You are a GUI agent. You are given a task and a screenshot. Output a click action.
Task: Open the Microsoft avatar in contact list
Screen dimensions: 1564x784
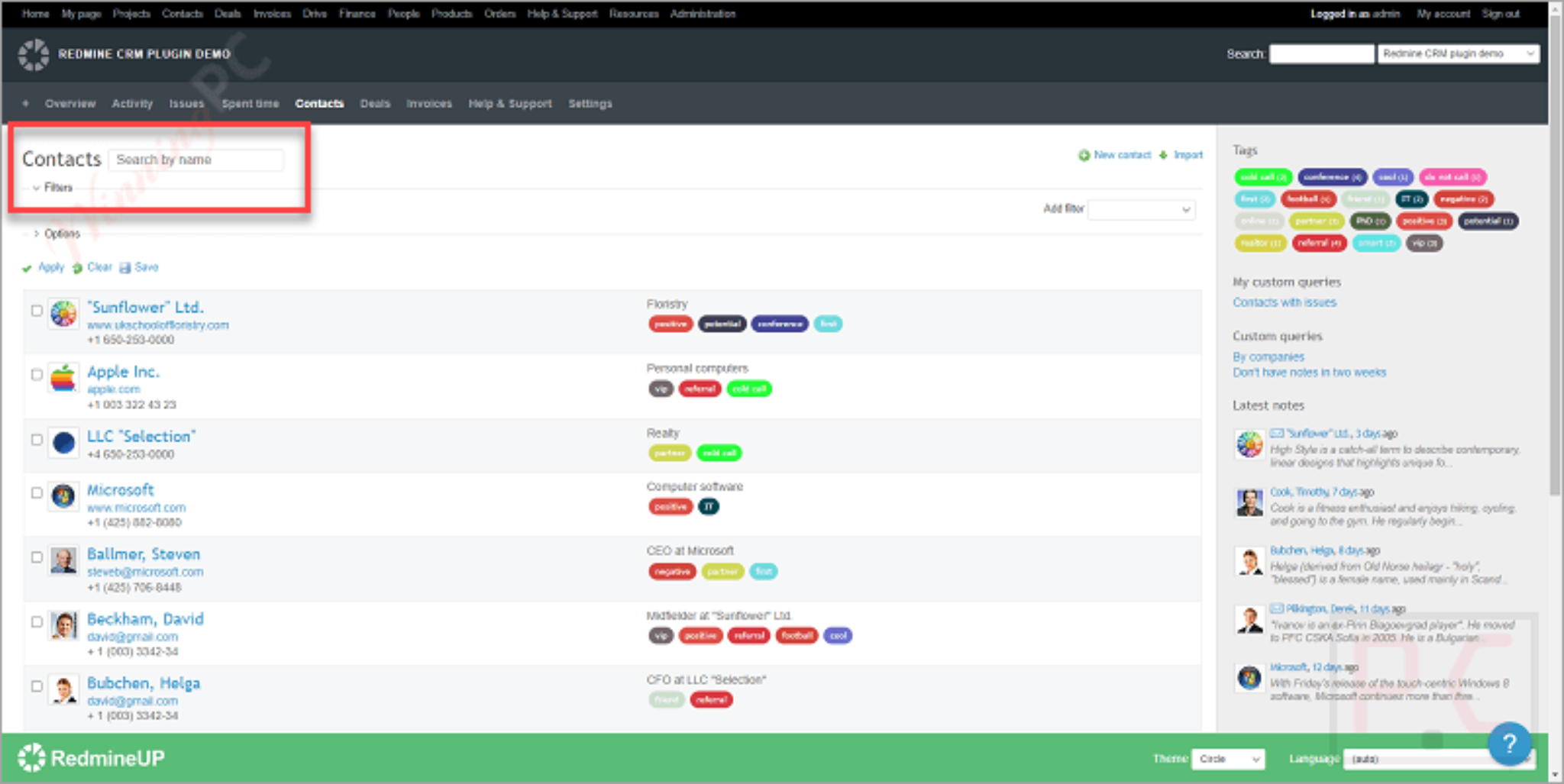63,496
